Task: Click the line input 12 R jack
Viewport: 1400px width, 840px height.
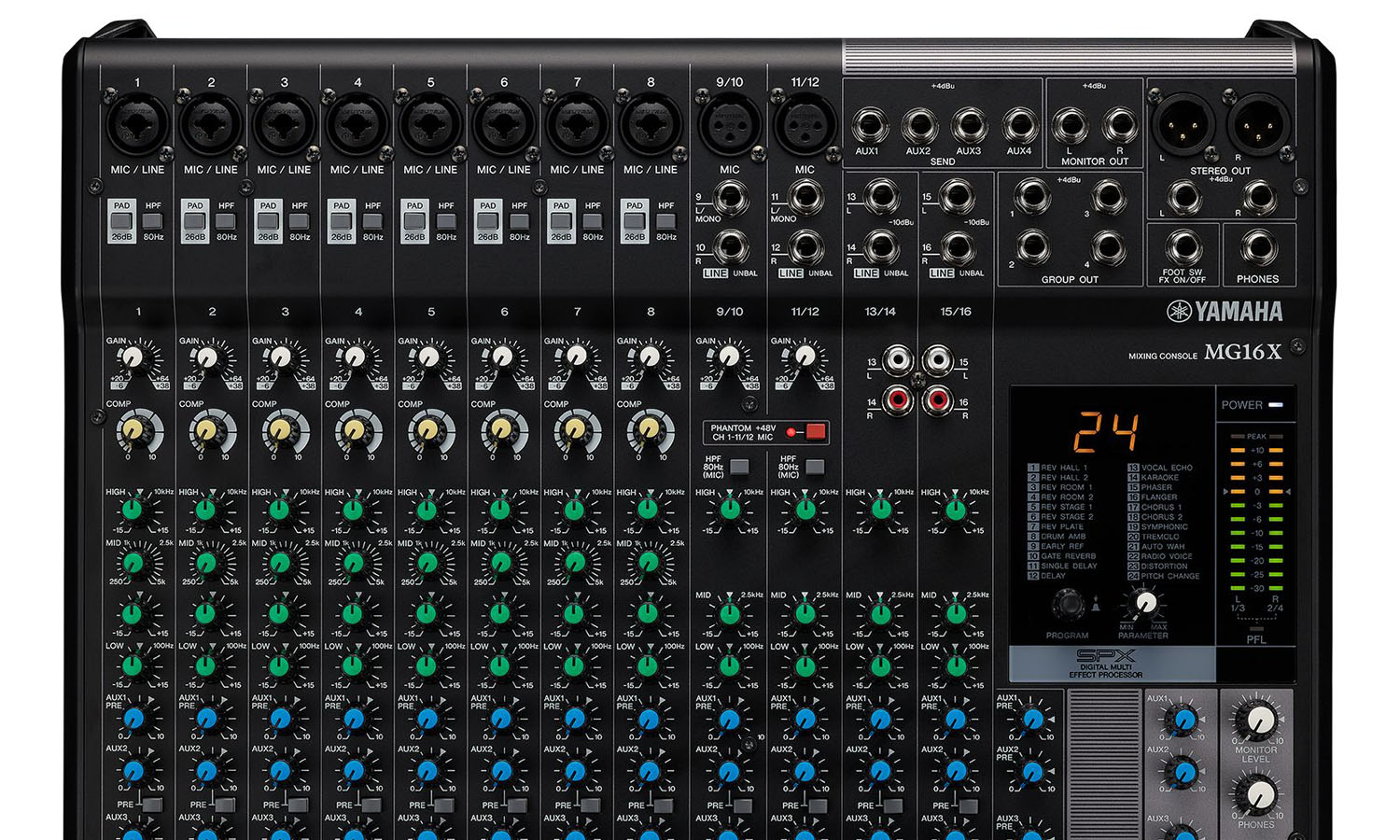Action: 805,247
